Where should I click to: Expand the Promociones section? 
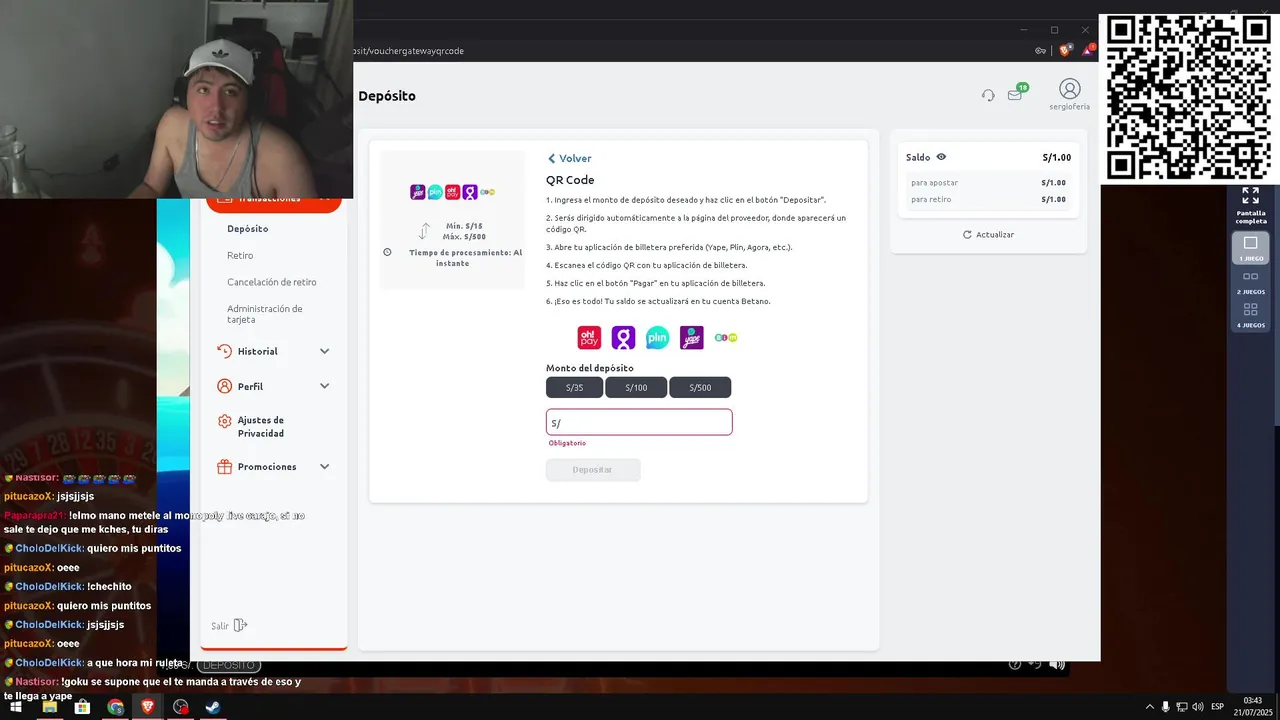(x=273, y=466)
